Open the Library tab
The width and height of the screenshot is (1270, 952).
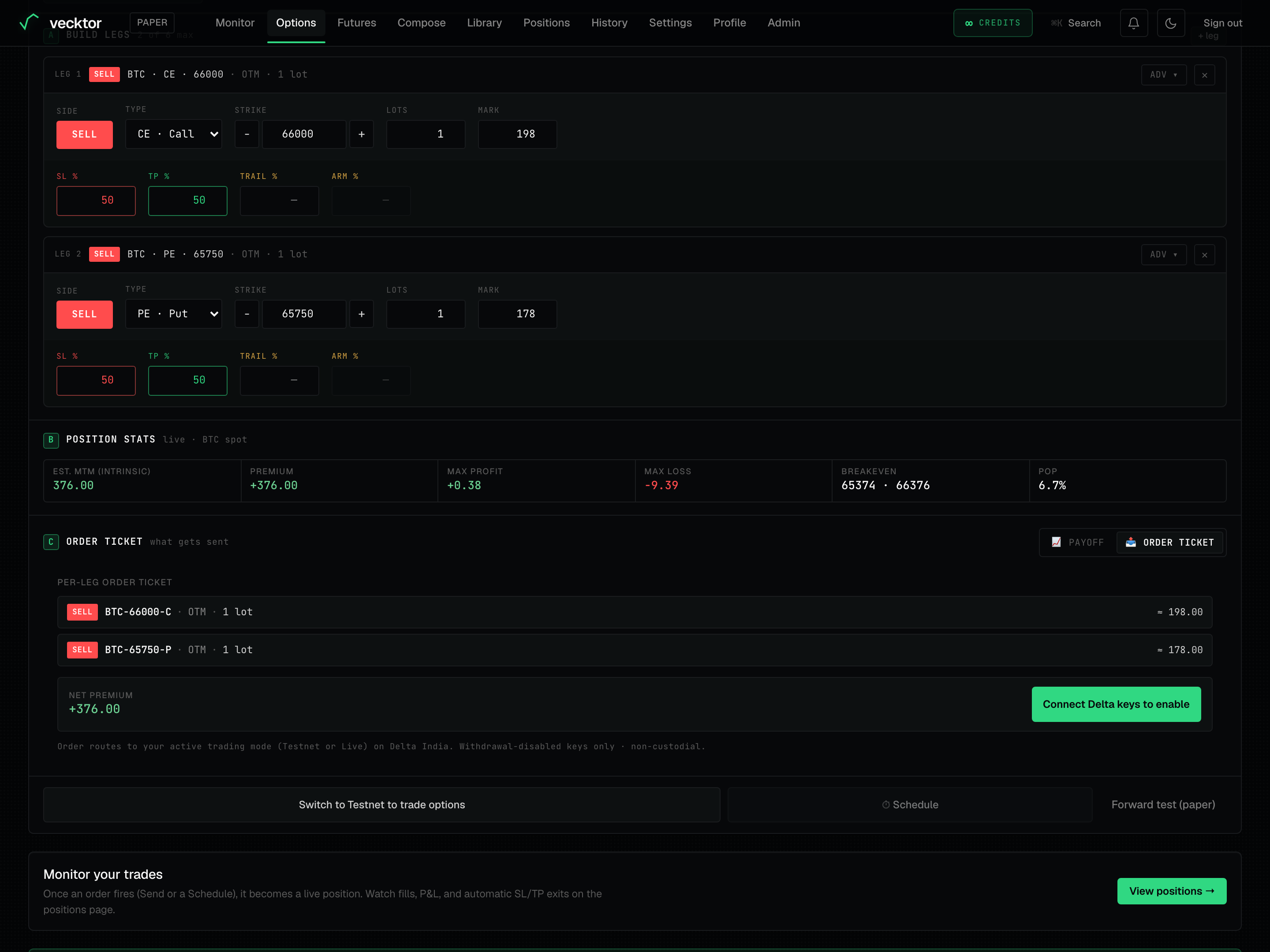pyautogui.click(x=484, y=23)
